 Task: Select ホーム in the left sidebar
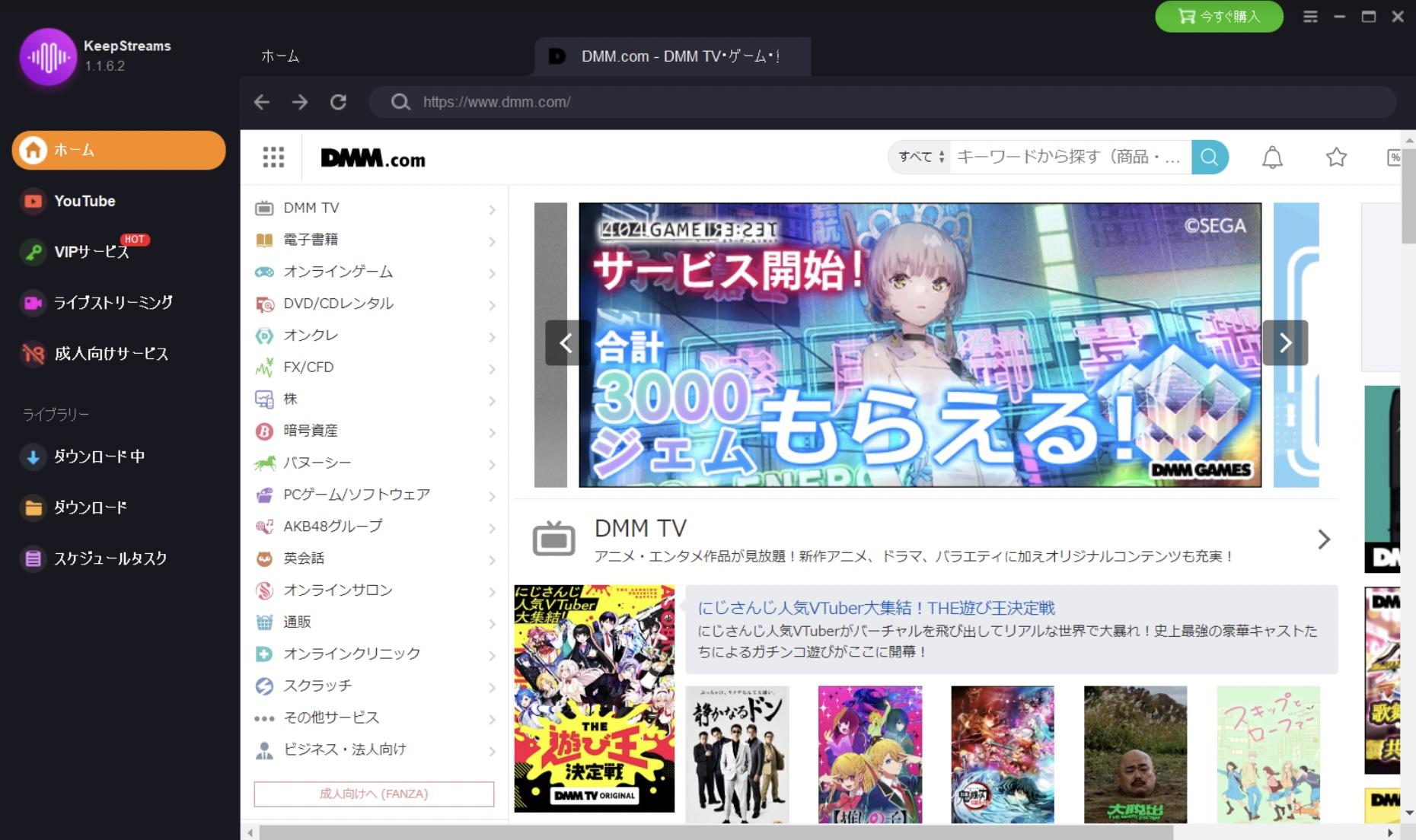pos(119,150)
